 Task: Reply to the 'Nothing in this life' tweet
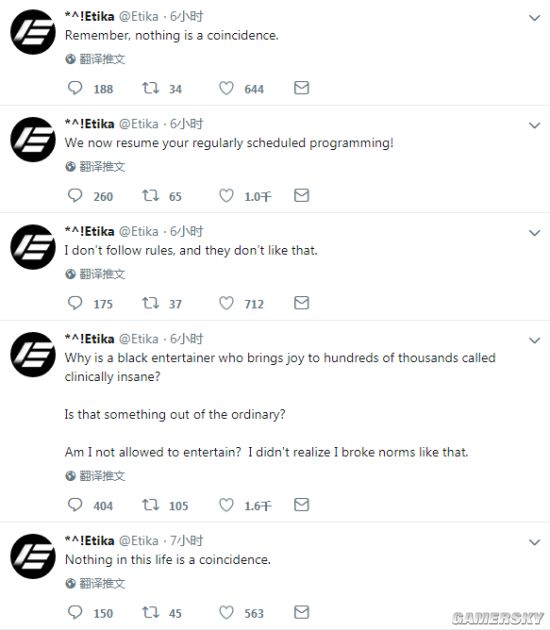(x=75, y=612)
